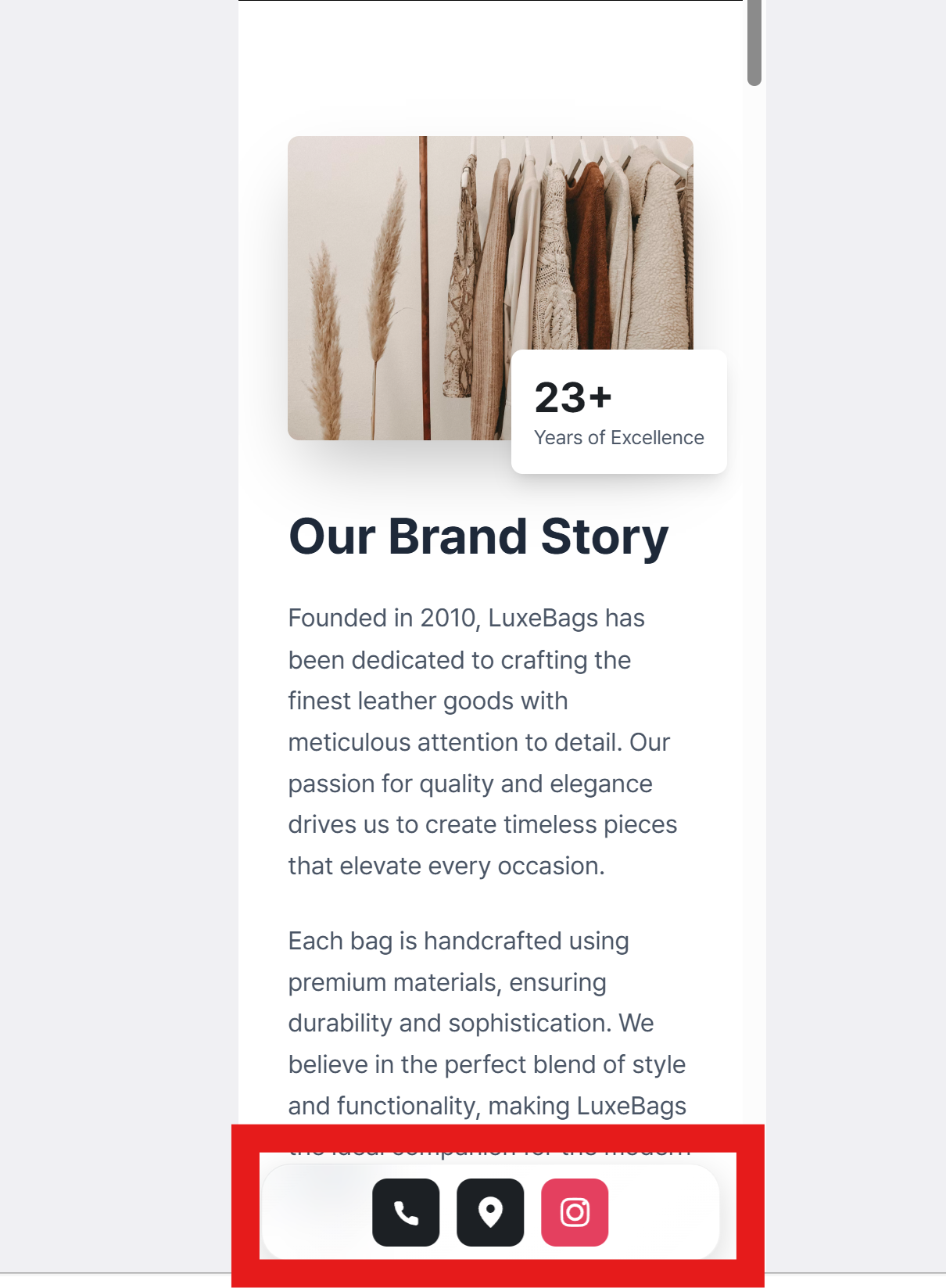Tap the phone call icon

[x=406, y=1212]
